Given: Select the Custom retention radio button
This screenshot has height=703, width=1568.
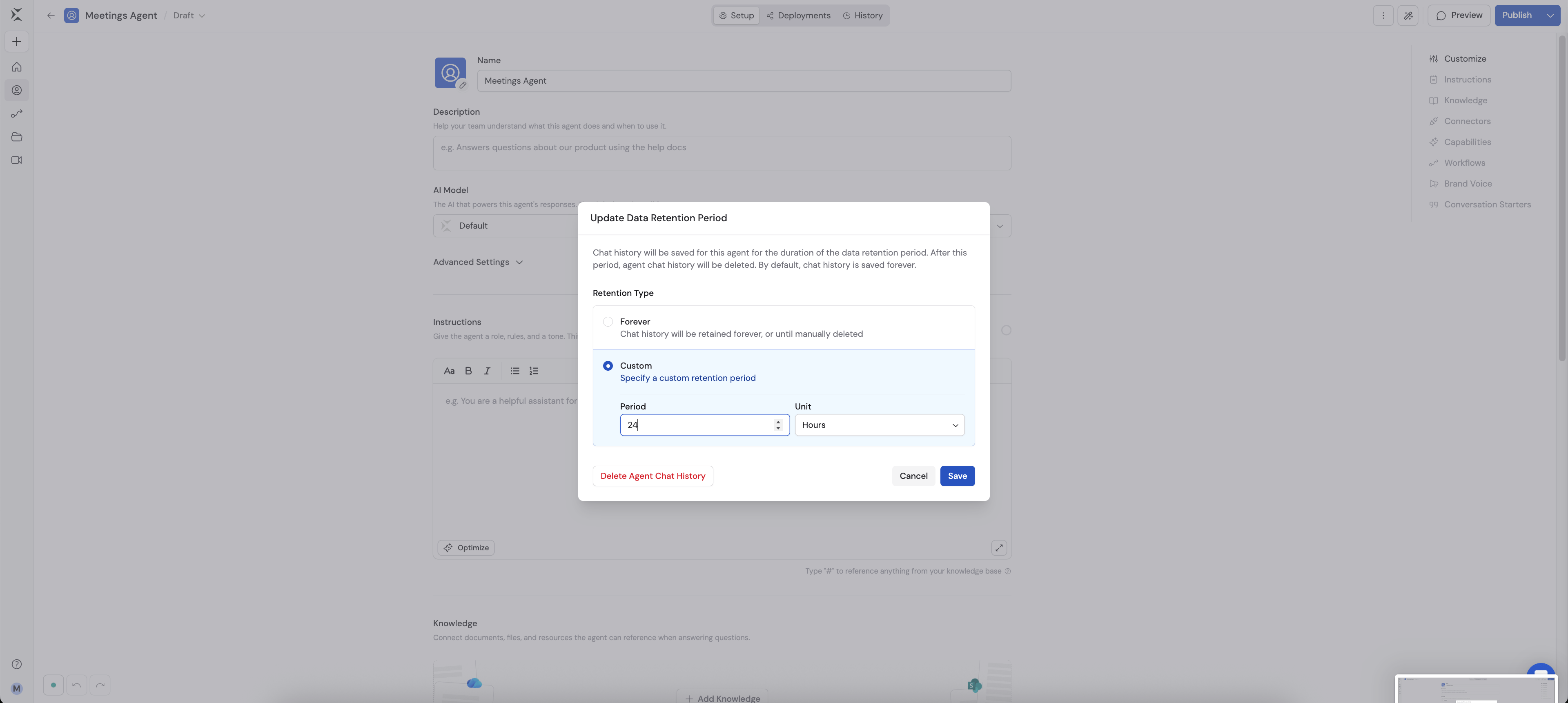Looking at the screenshot, I should 608,366.
